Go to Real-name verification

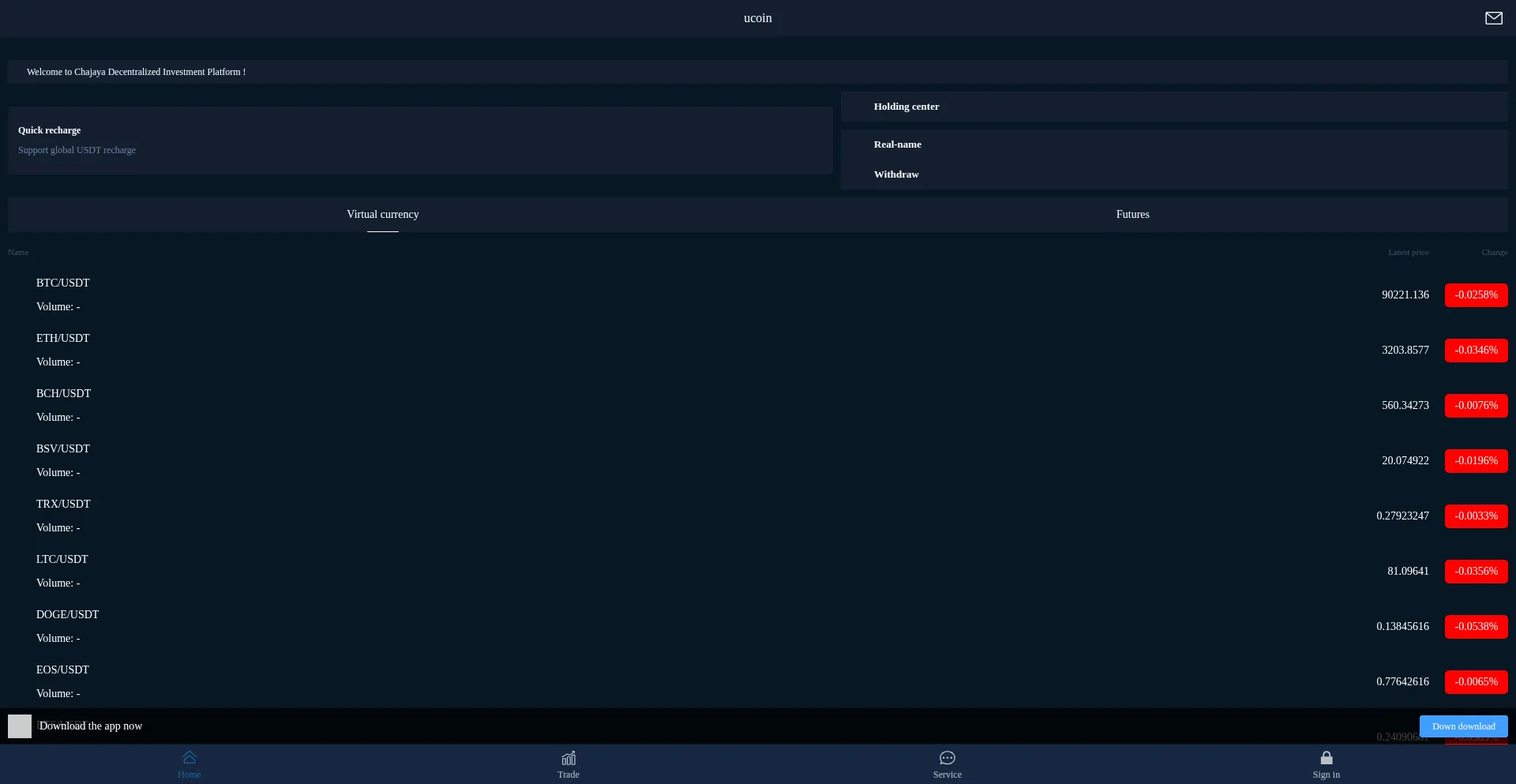click(x=897, y=144)
